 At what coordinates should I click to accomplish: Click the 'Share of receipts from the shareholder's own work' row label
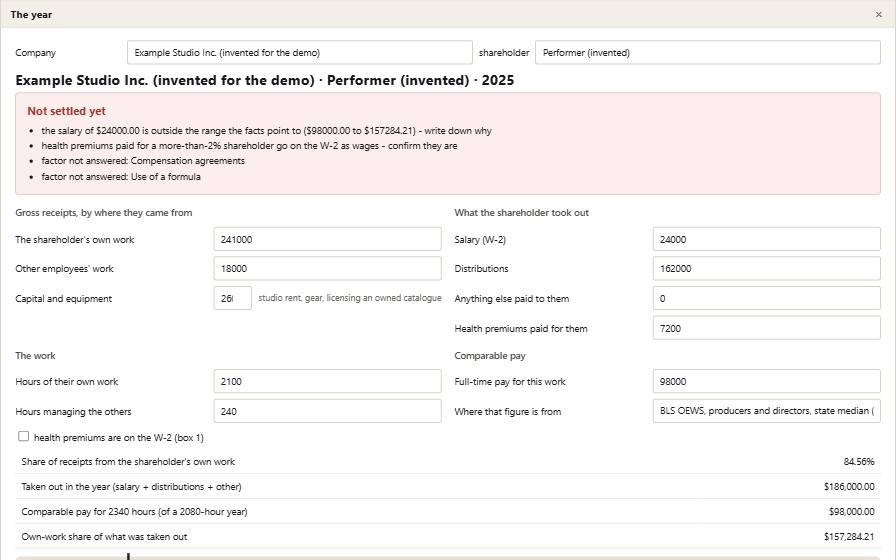[128, 462]
